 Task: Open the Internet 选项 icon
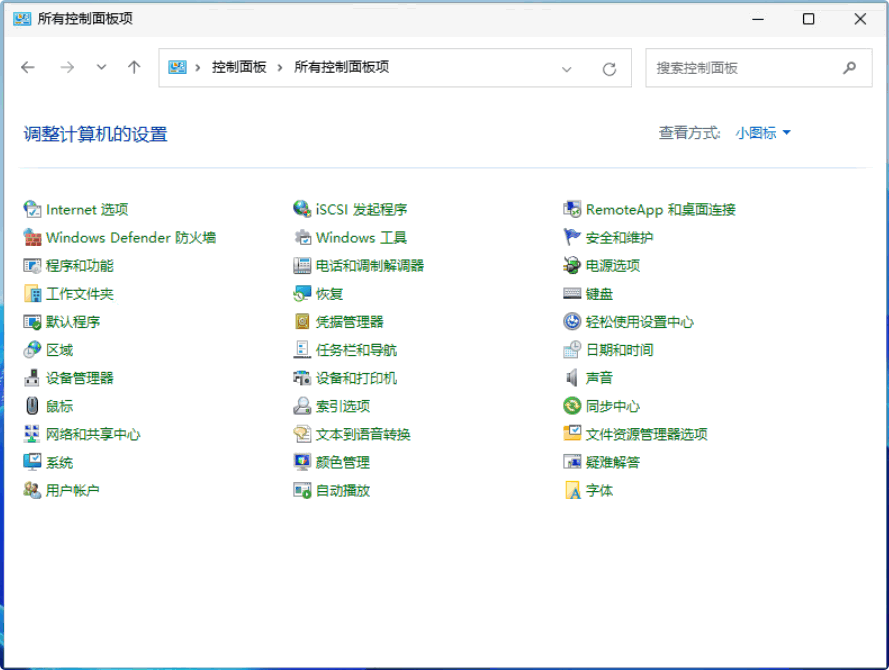point(32,209)
